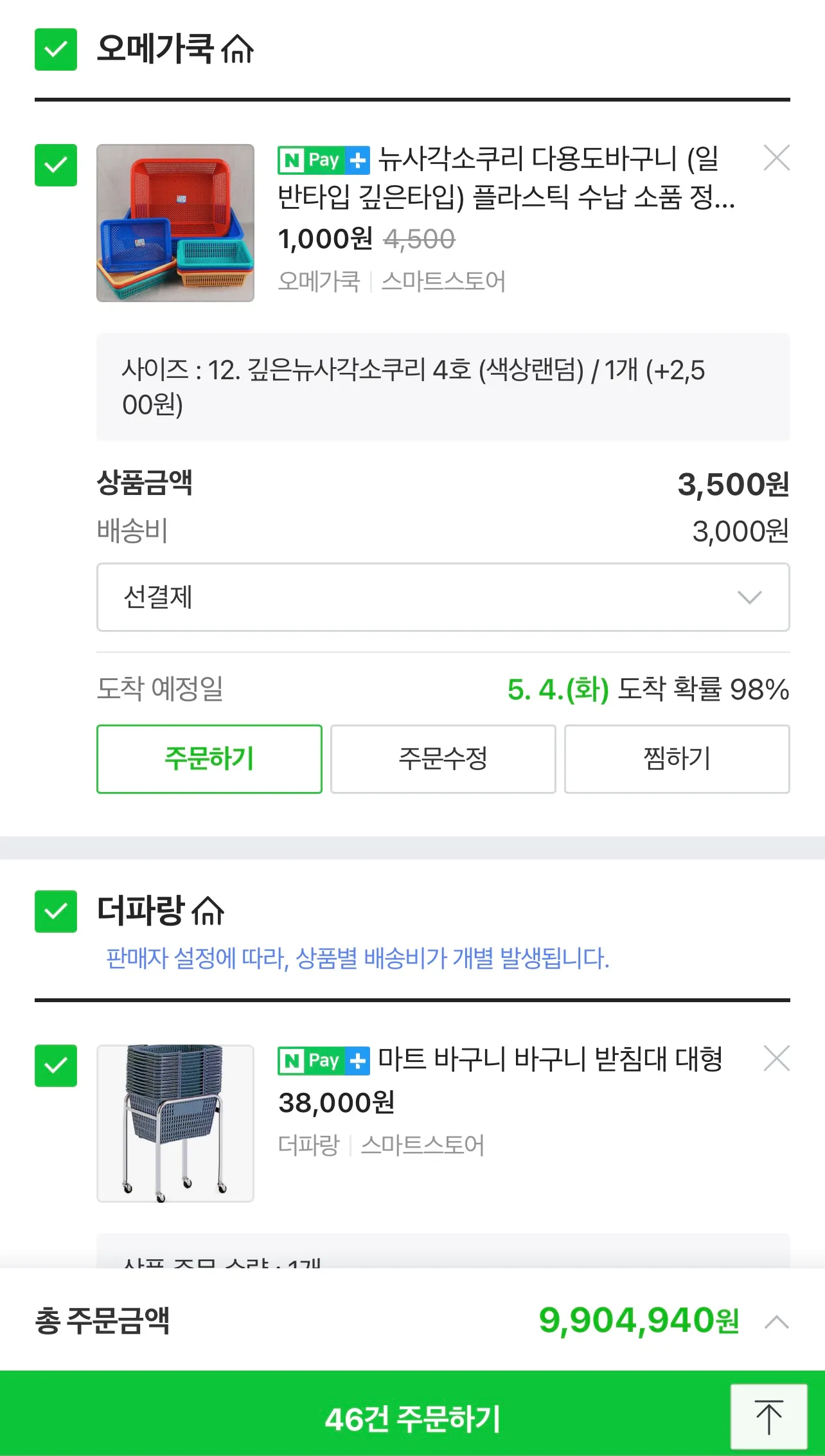Expand the 총 주문금액 summary chevron
Screen dimensions: 825x1456
(776, 1322)
